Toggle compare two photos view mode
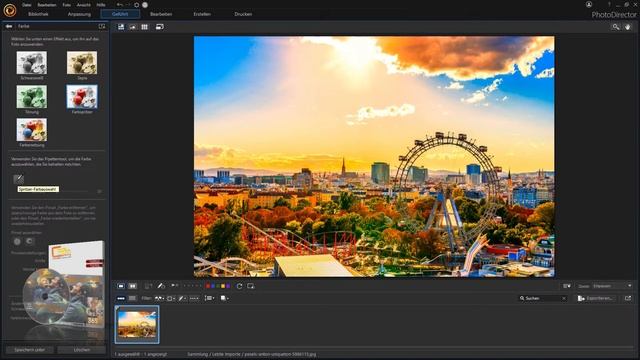640x360 pixels. coord(133,286)
